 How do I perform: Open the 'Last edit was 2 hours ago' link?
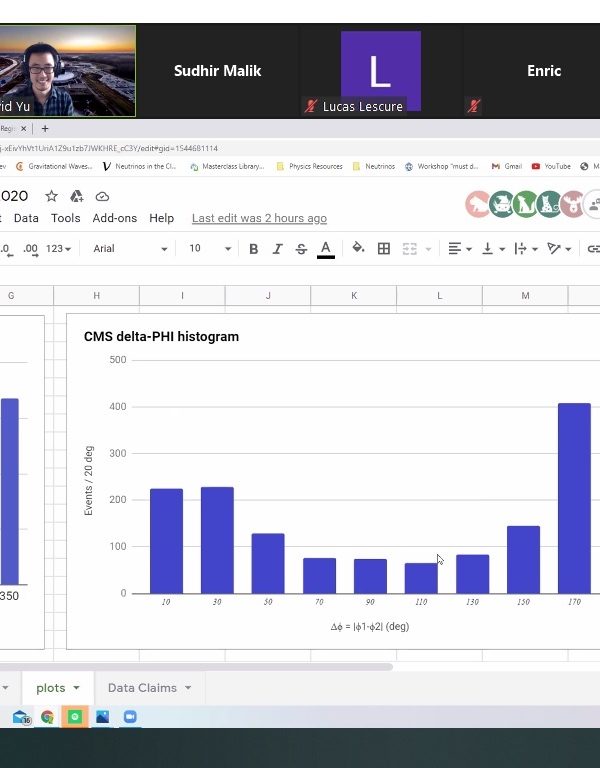[259, 218]
